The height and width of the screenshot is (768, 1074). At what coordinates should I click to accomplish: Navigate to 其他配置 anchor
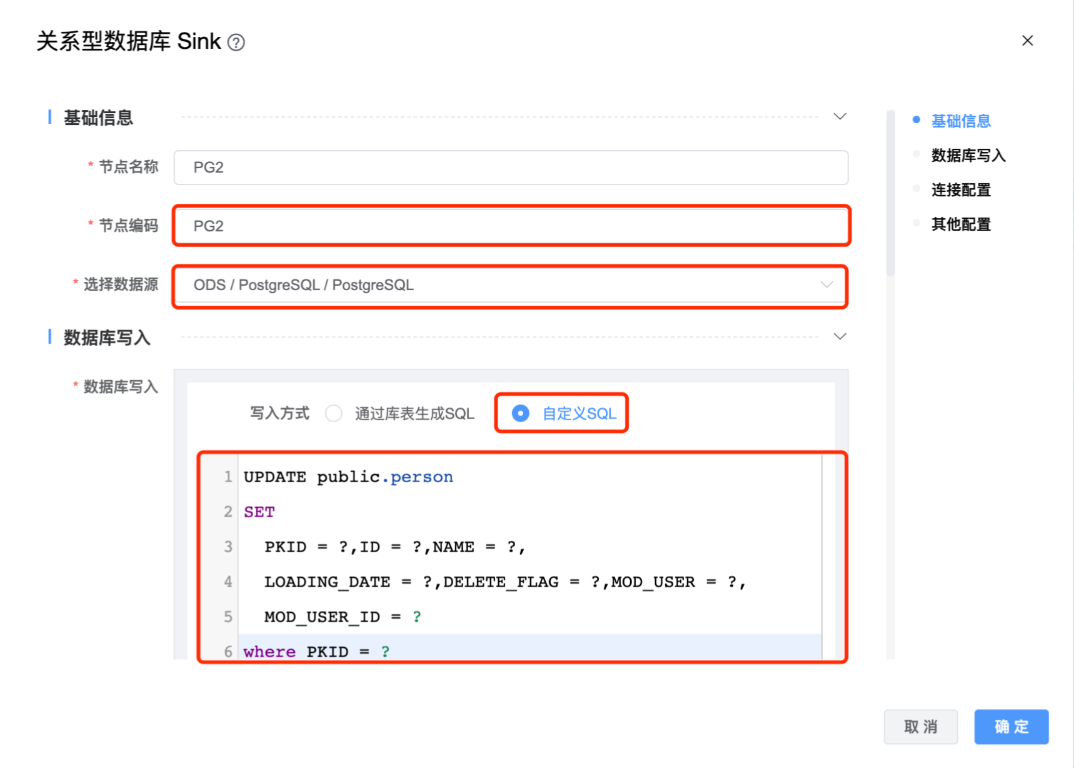click(960, 224)
